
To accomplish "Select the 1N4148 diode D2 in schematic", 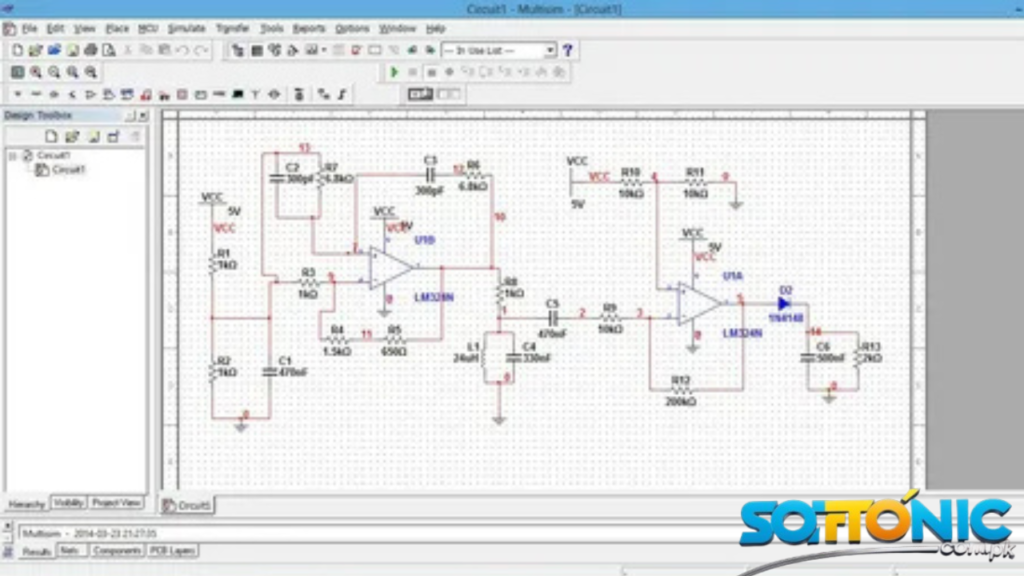I will click(784, 304).
